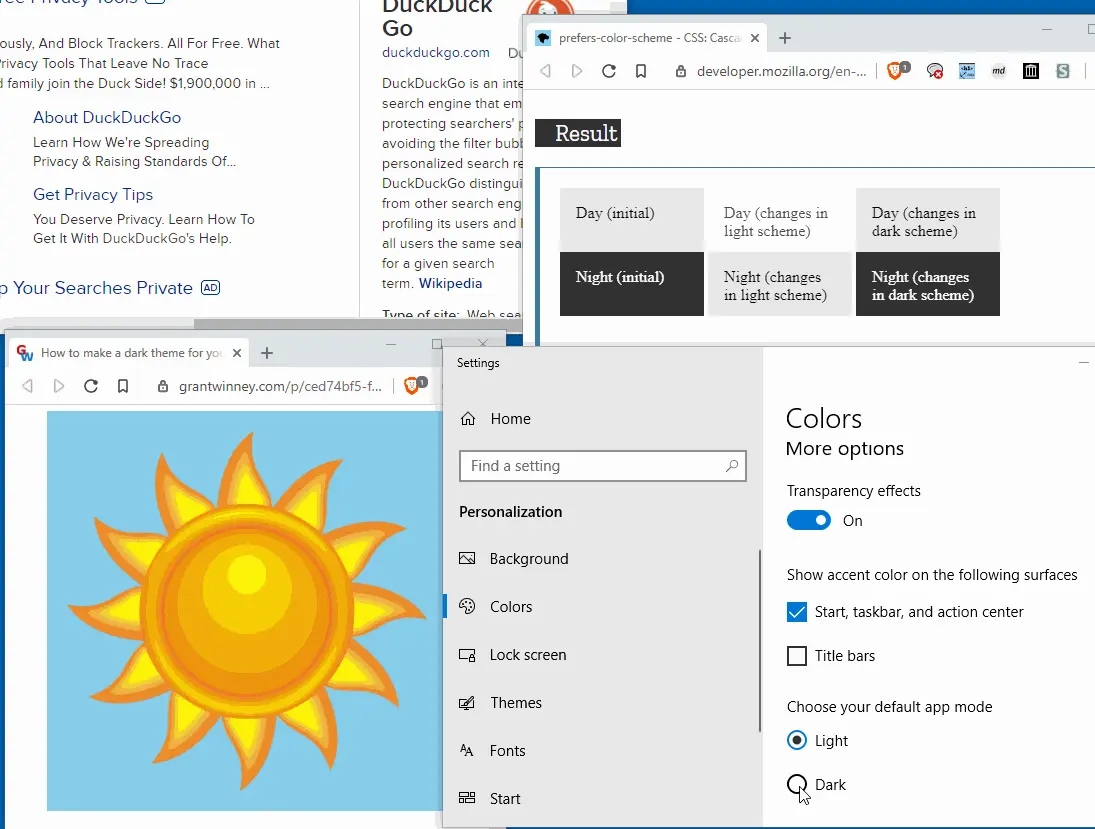This screenshot has width=1095, height=829.
Task: Click the Result heading on MDN
Action: [578, 133]
